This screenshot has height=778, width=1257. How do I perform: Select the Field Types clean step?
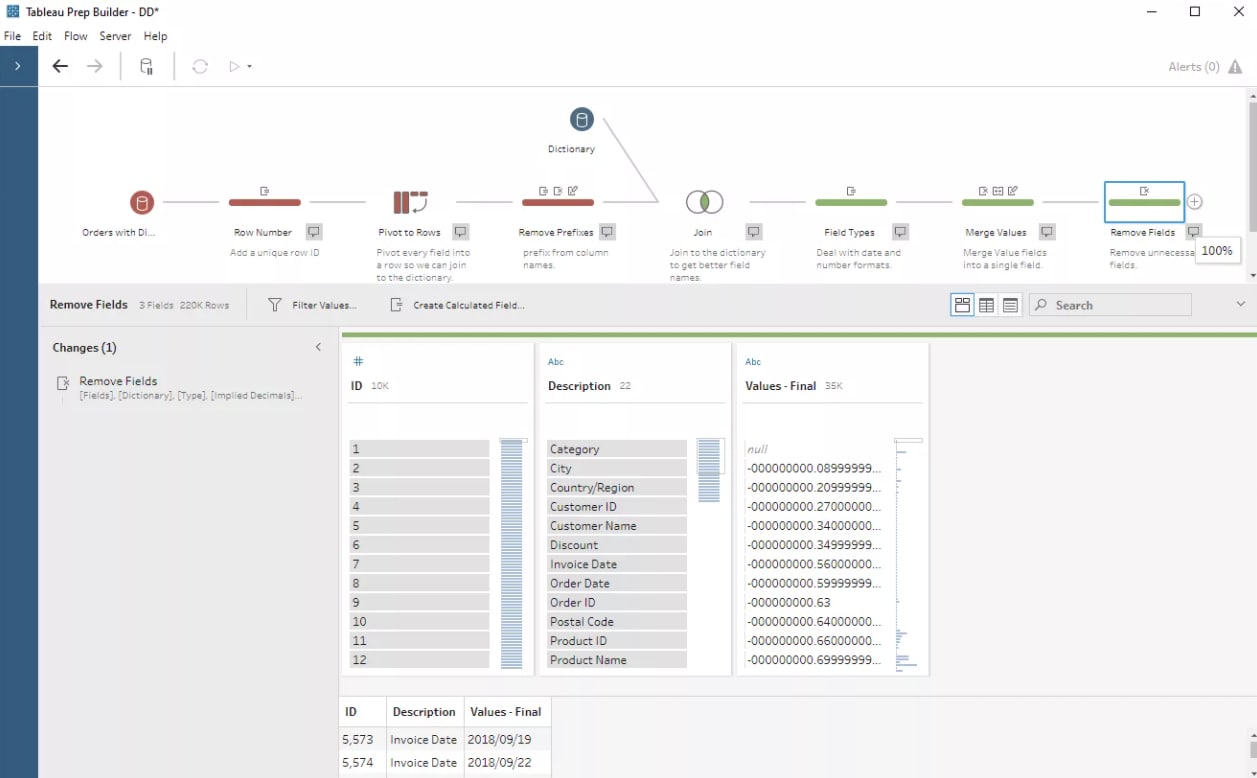[851, 202]
